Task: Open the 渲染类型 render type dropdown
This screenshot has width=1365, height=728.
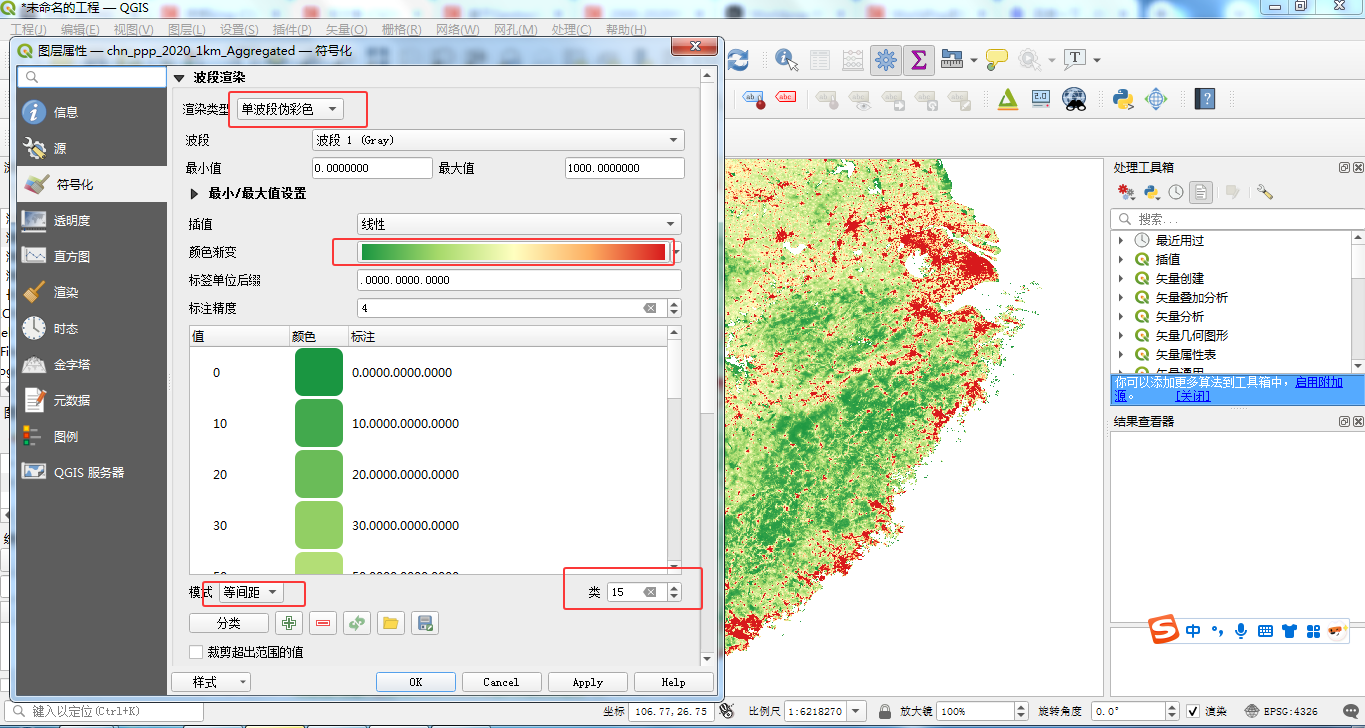Action: pos(290,109)
